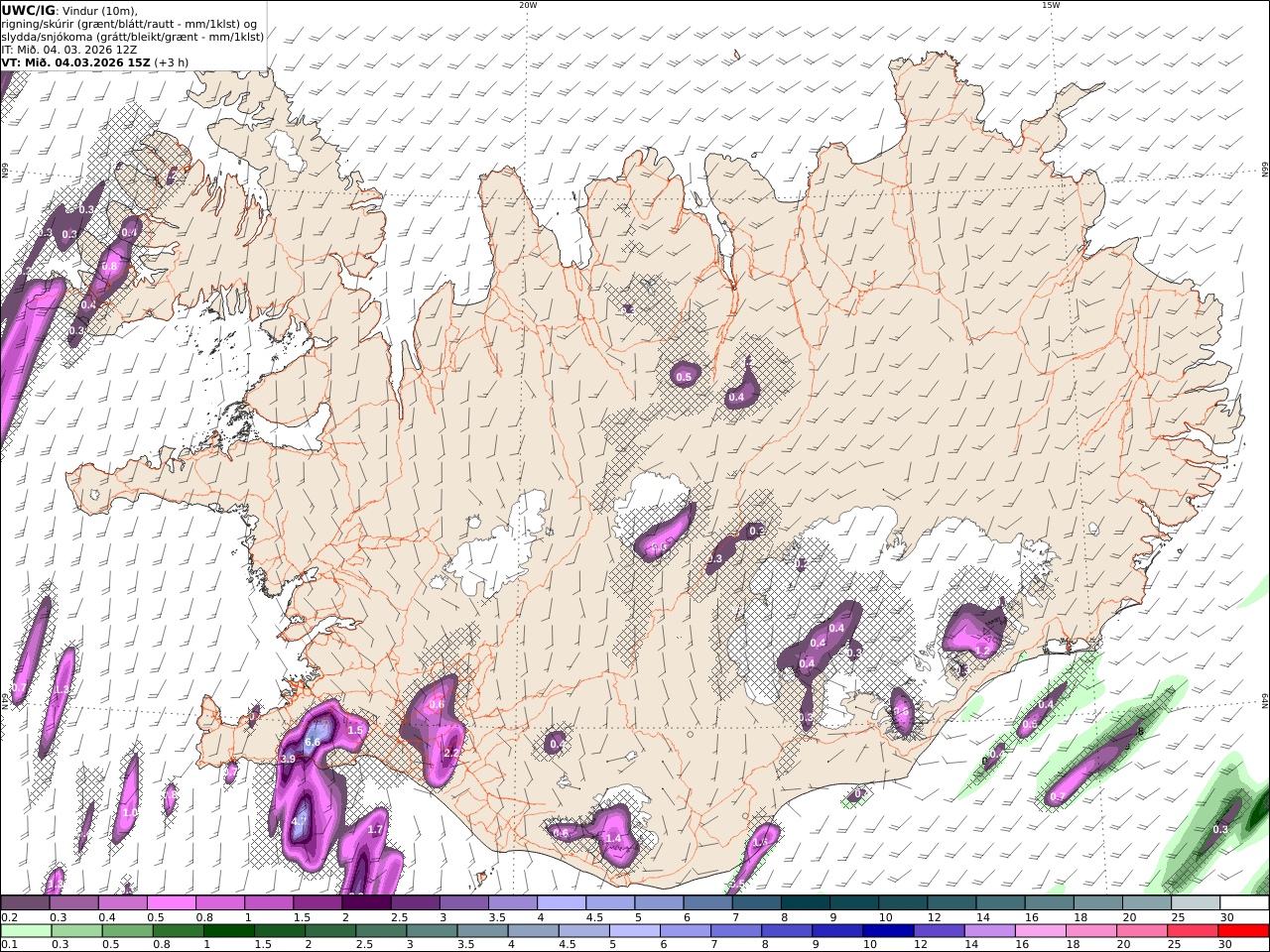Select the light lavender 4–4.5 swatch in snow scale
The image size is (1270, 952).
(562, 903)
